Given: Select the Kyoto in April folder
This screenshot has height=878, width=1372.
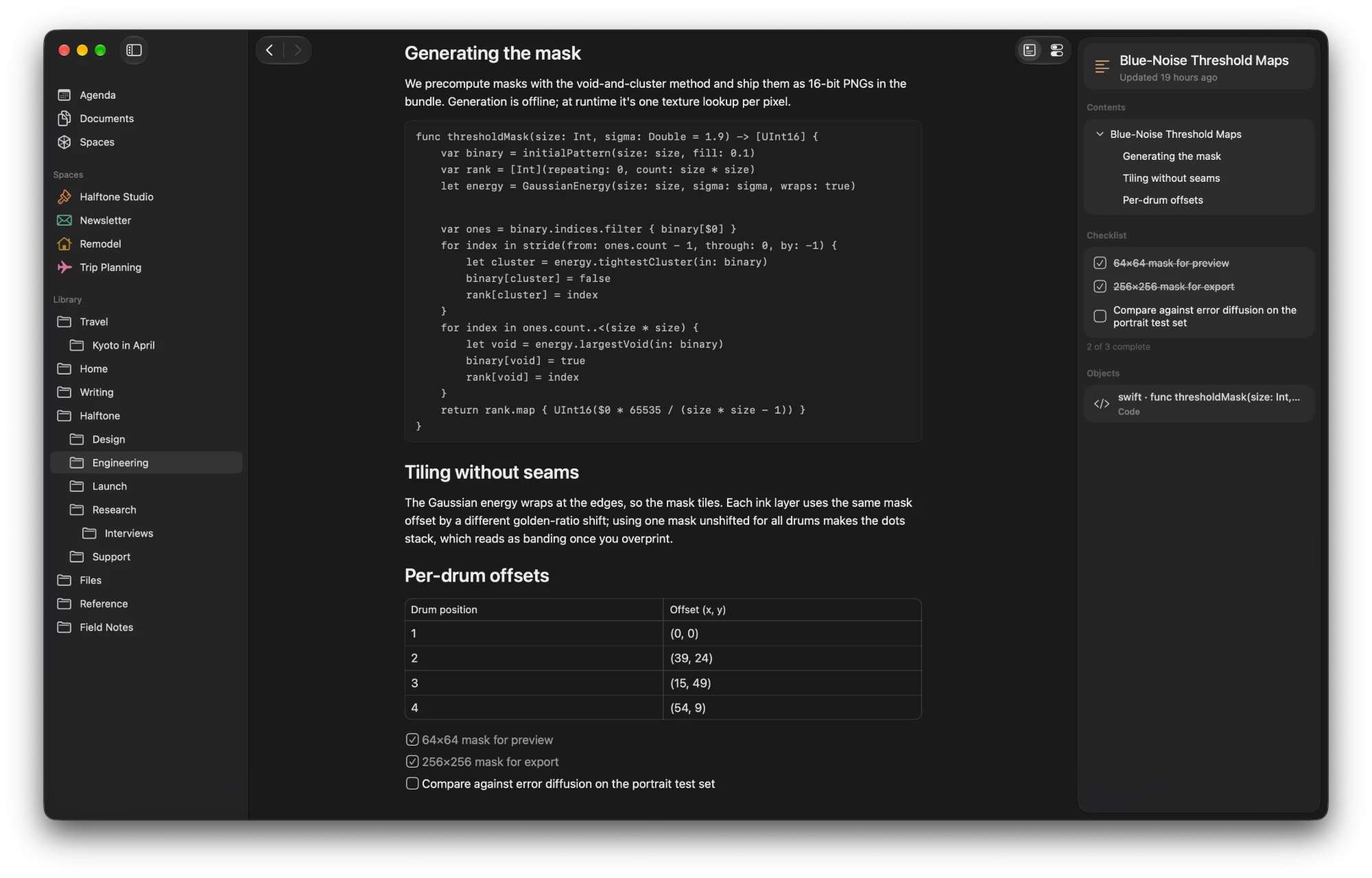Looking at the screenshot, I should [x=146, y=345].
